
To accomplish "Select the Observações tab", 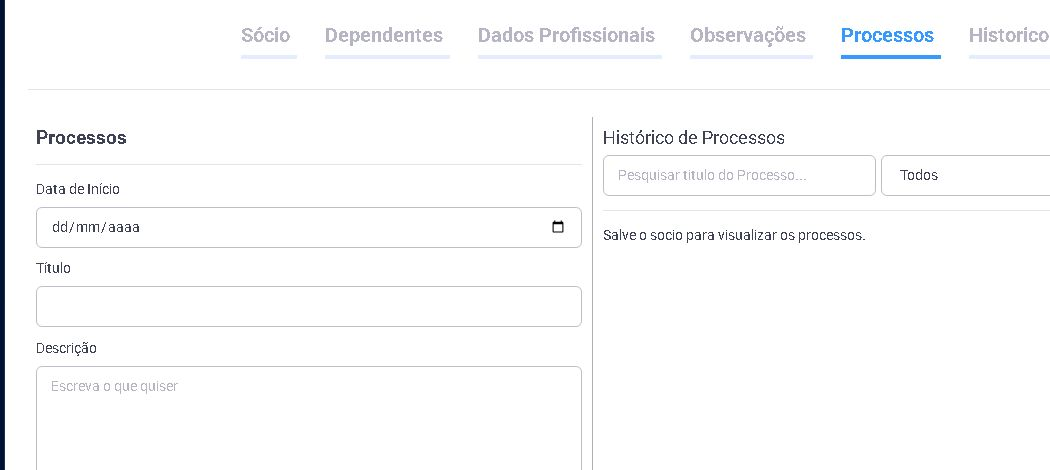I will 748,35.
